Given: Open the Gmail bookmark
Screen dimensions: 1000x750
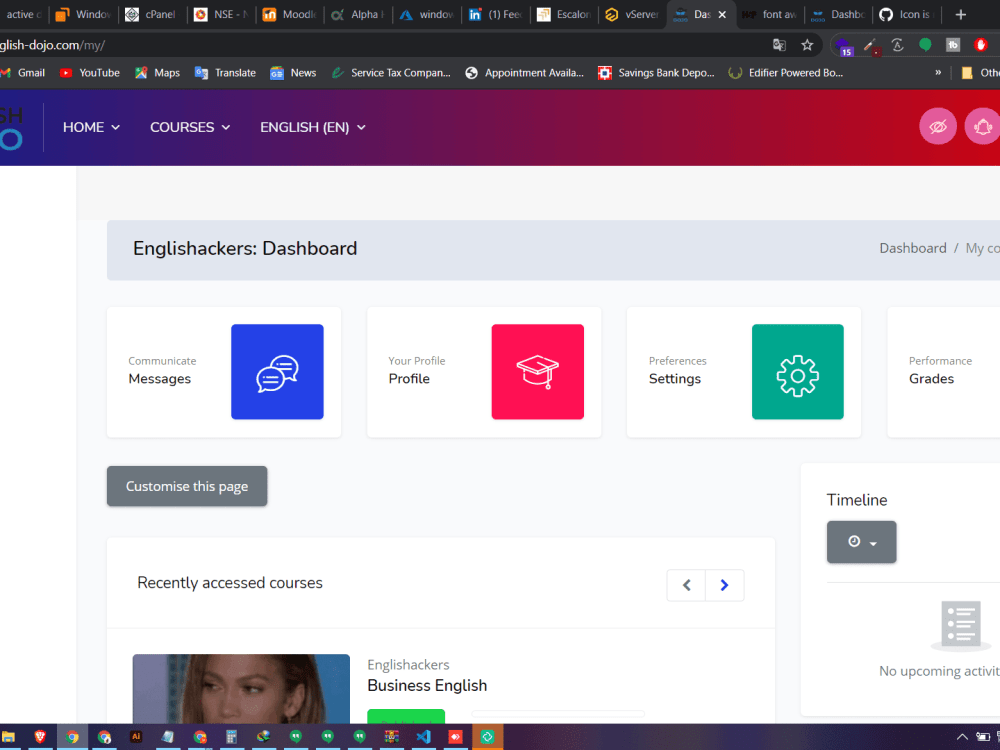Looking at the screenshot, I should [23, 73].
